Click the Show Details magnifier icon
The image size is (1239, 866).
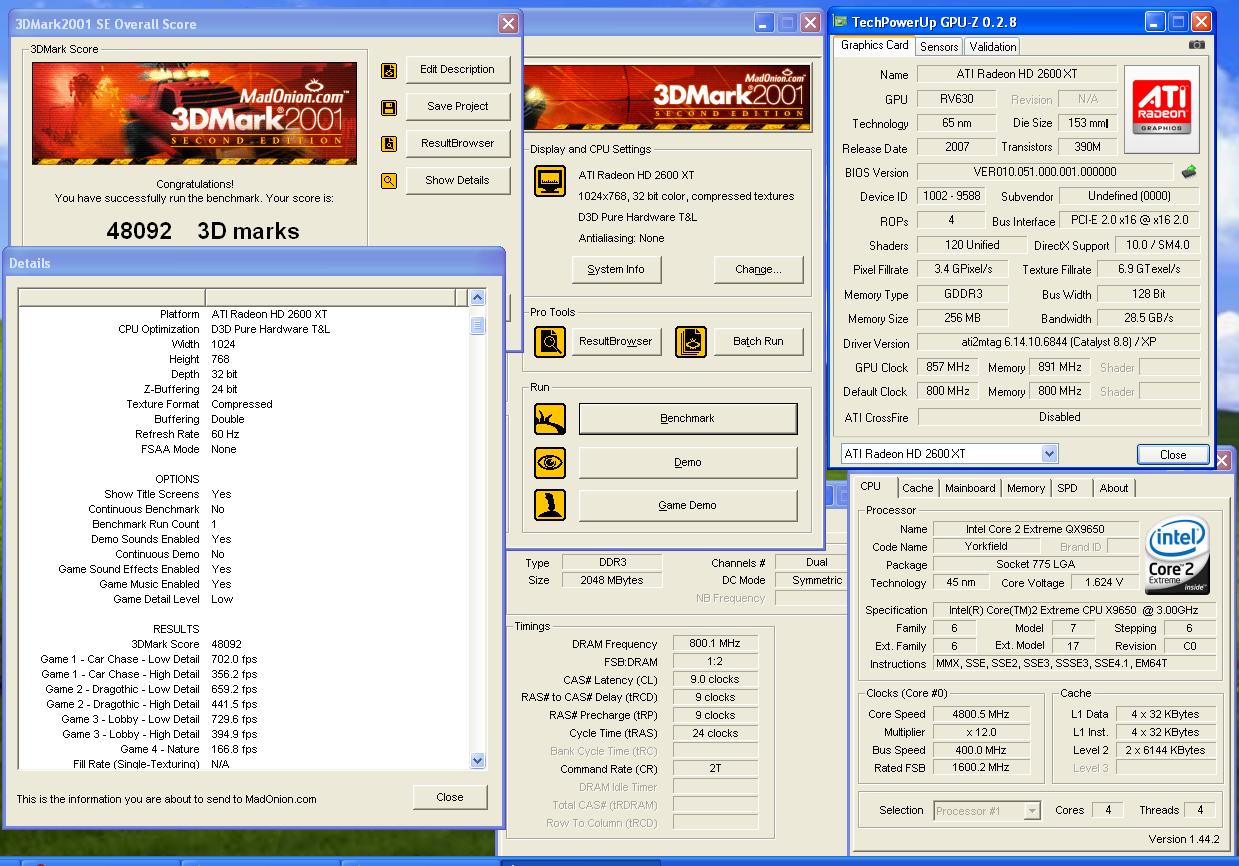(388, 181)
